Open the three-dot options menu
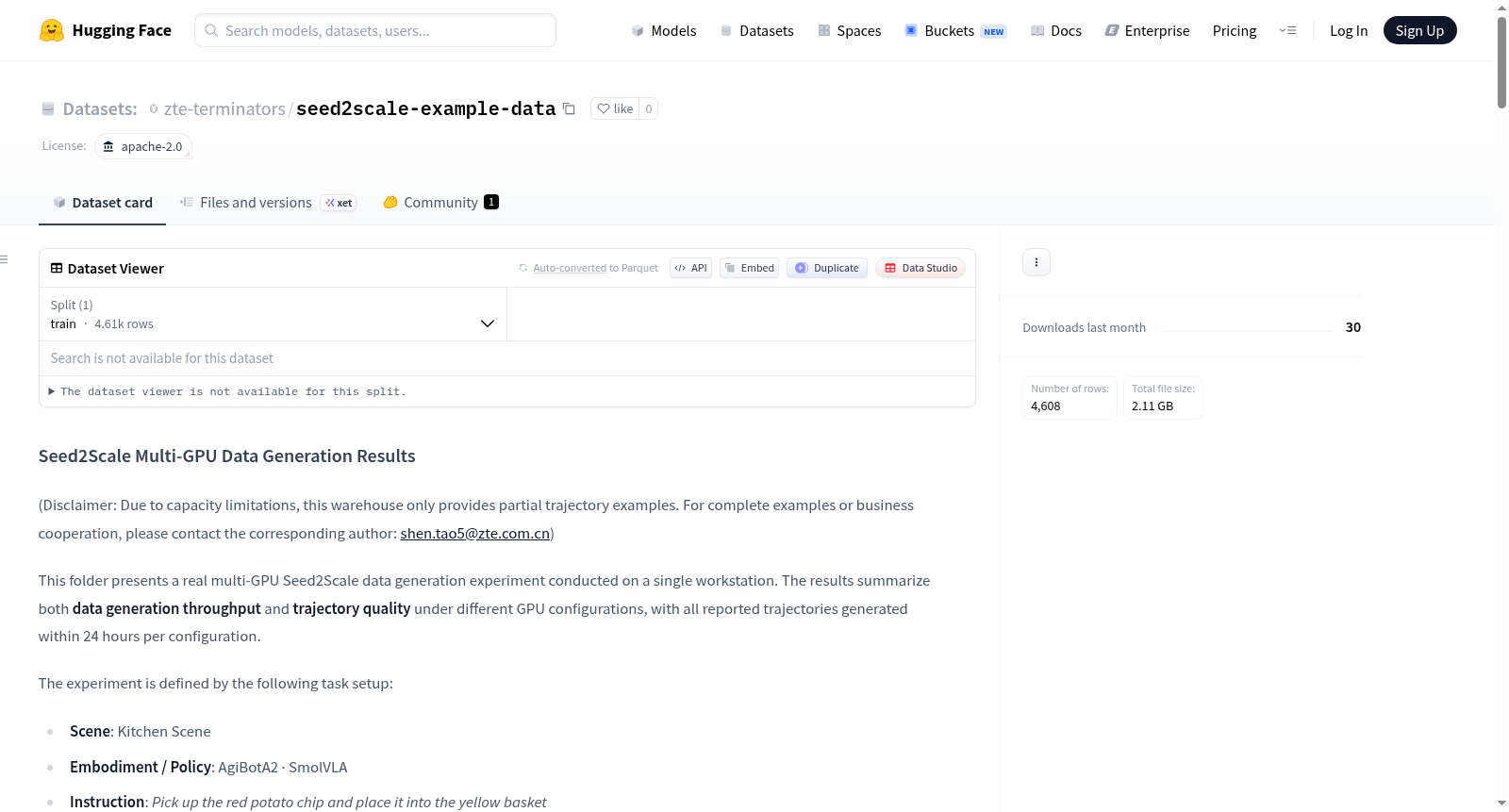The width and height of the screenshot is (1509, 812). click(1036, 262)
